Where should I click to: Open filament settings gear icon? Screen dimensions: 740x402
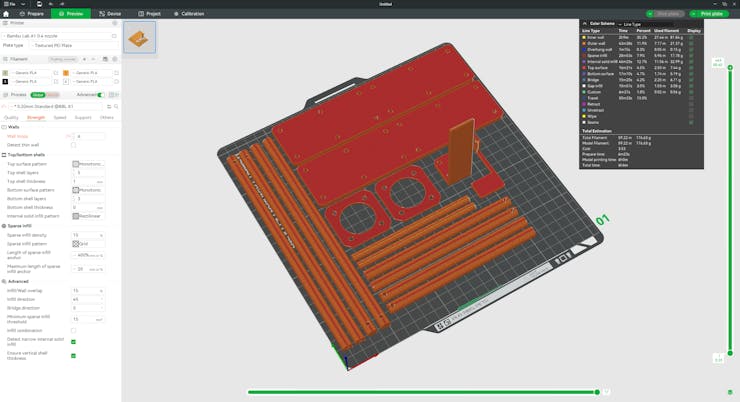(114, 59)
